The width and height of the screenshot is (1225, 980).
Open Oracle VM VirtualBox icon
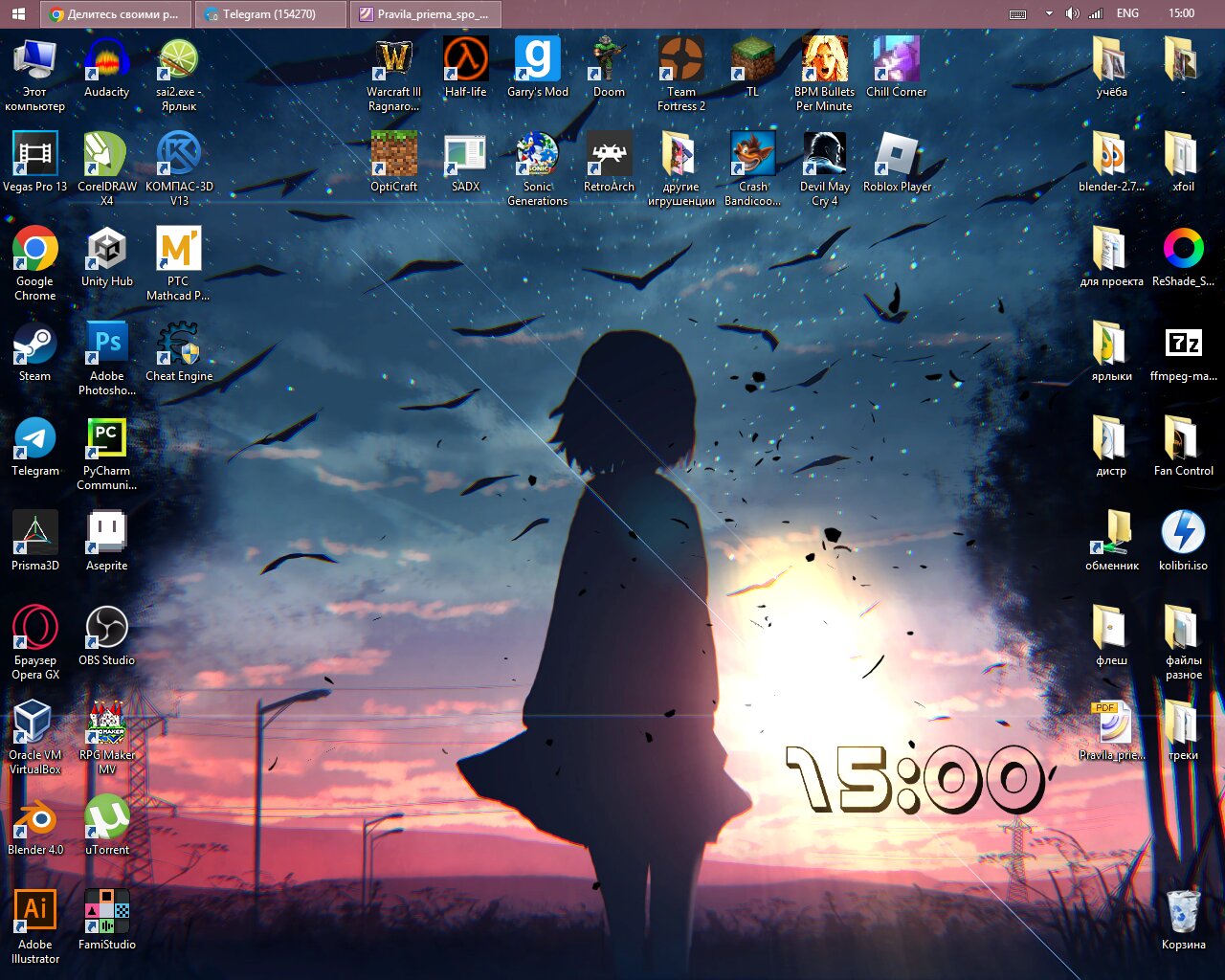click(35, 738)
